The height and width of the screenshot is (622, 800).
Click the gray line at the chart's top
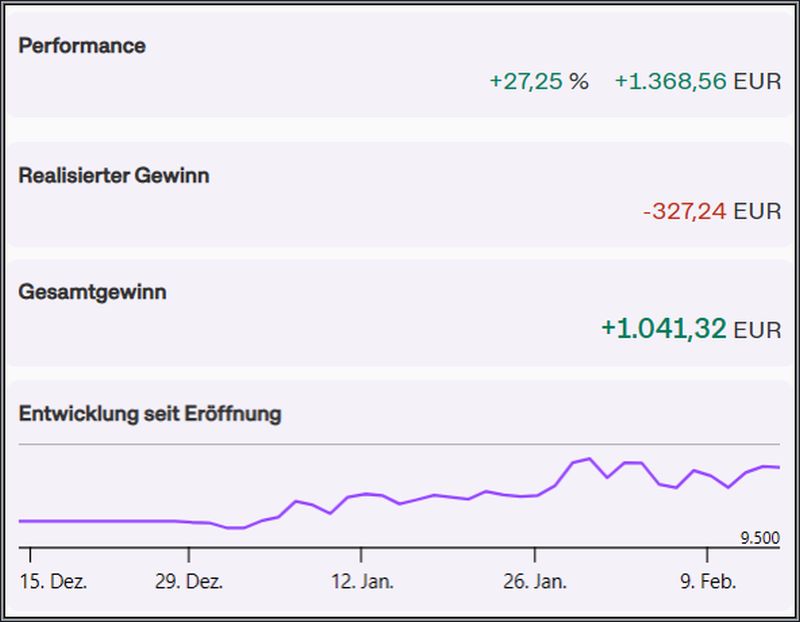[x=400, y=444]
